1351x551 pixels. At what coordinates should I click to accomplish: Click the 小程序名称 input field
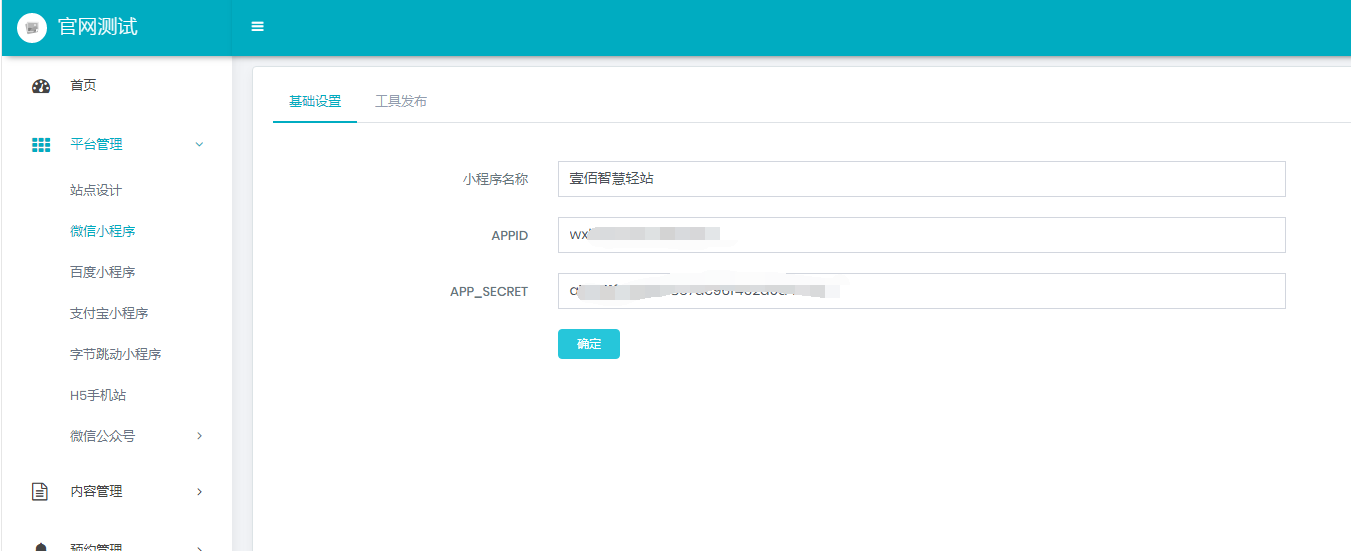tap(920, 179)
